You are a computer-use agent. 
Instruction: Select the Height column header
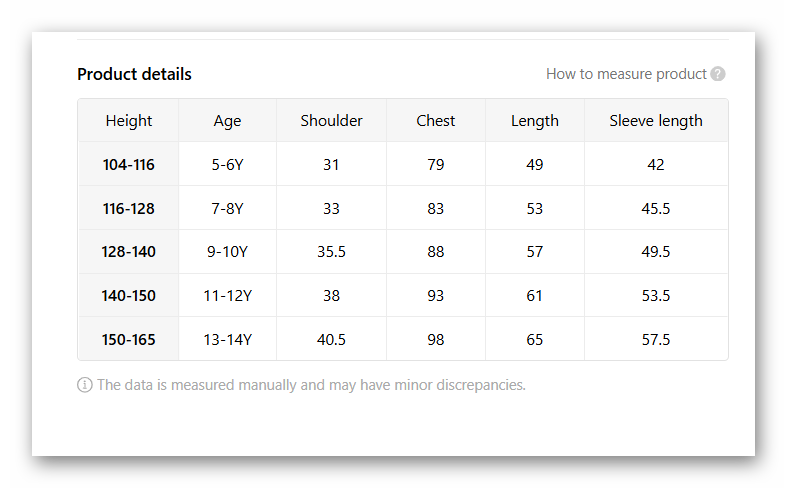point(129,121)
